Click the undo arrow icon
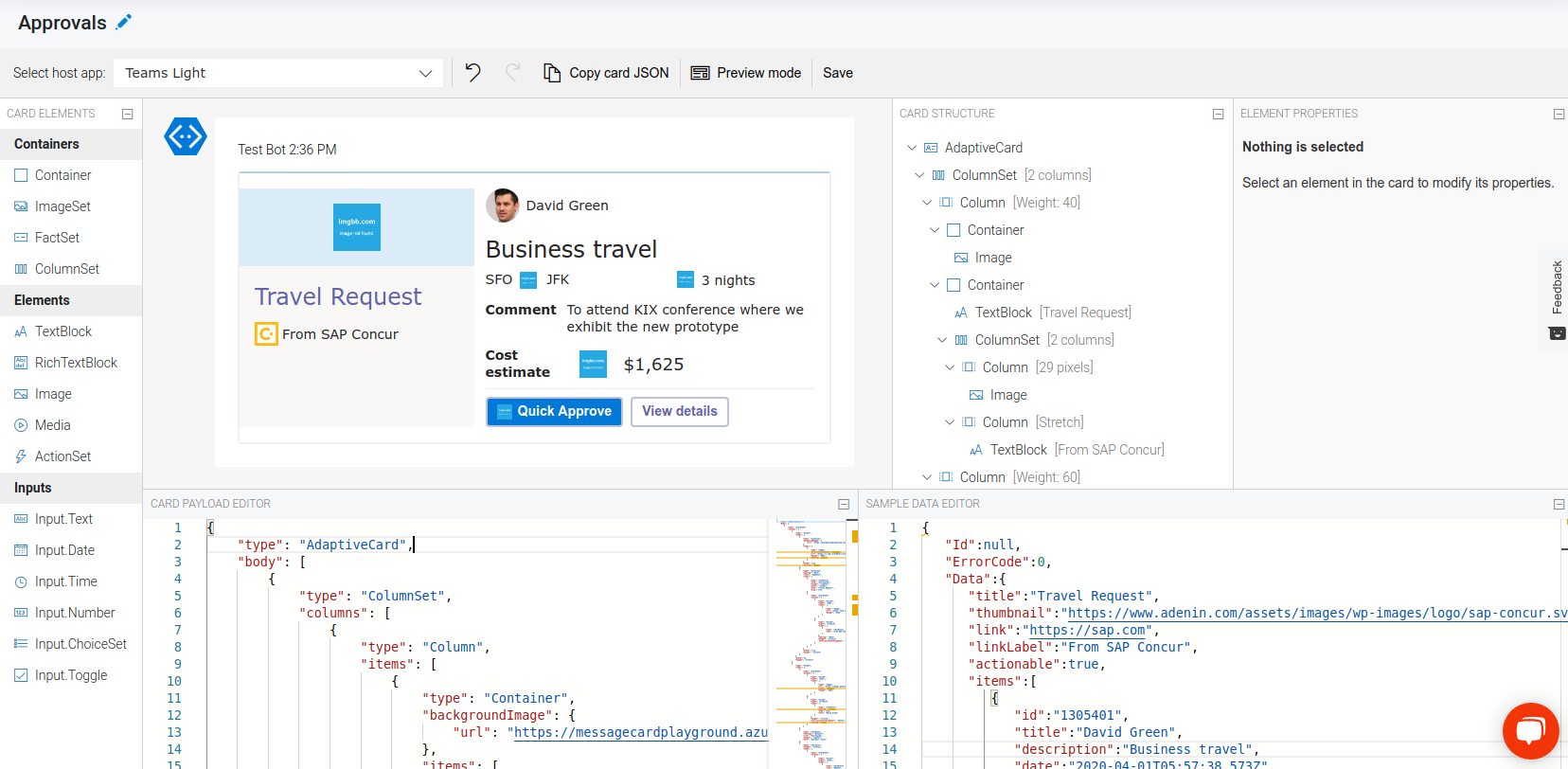 pos(472,73)
